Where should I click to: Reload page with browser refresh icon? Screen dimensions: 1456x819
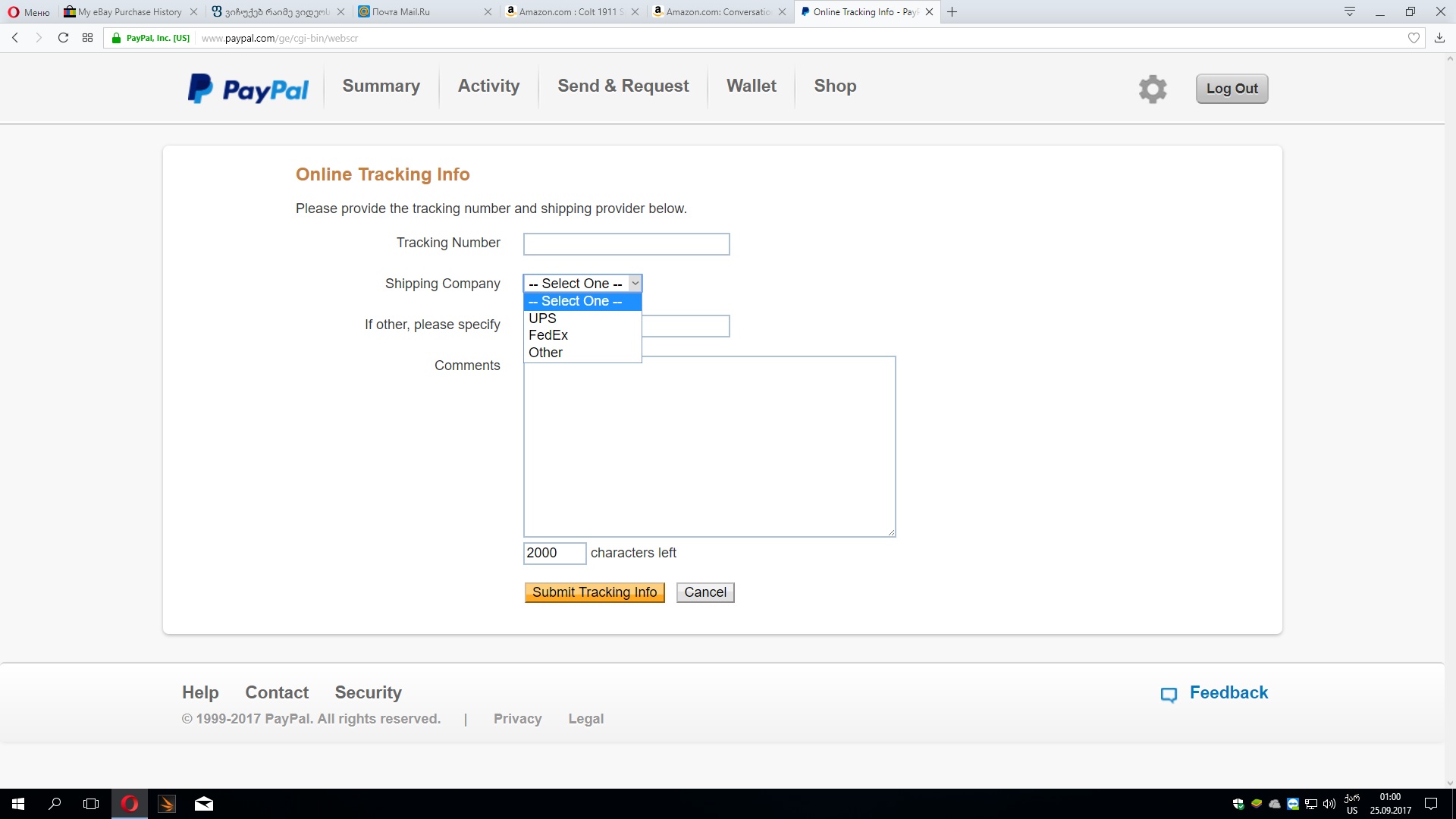coord(63,38)
